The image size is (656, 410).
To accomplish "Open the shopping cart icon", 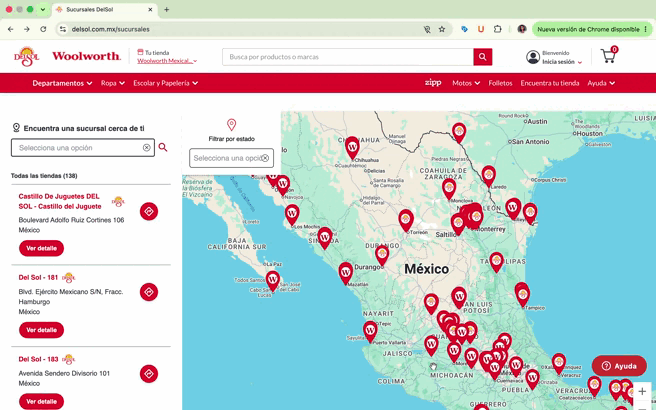I will [609, 55].
